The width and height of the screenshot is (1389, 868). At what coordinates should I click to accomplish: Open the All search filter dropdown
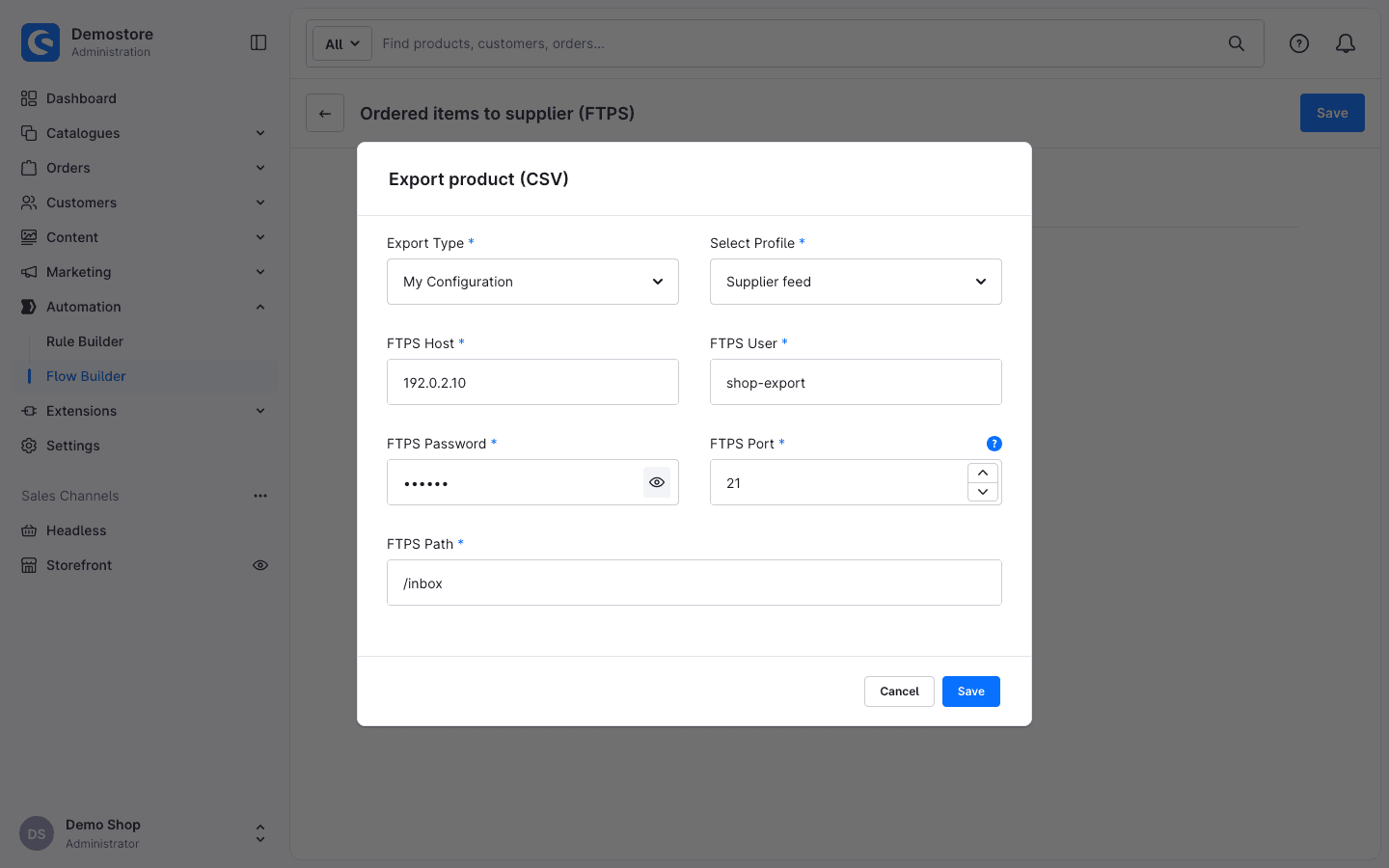tap(342, 43)
